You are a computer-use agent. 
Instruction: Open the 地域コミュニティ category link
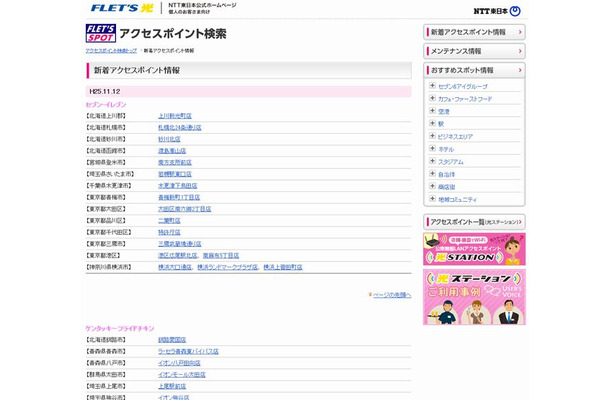coord(457,199)
